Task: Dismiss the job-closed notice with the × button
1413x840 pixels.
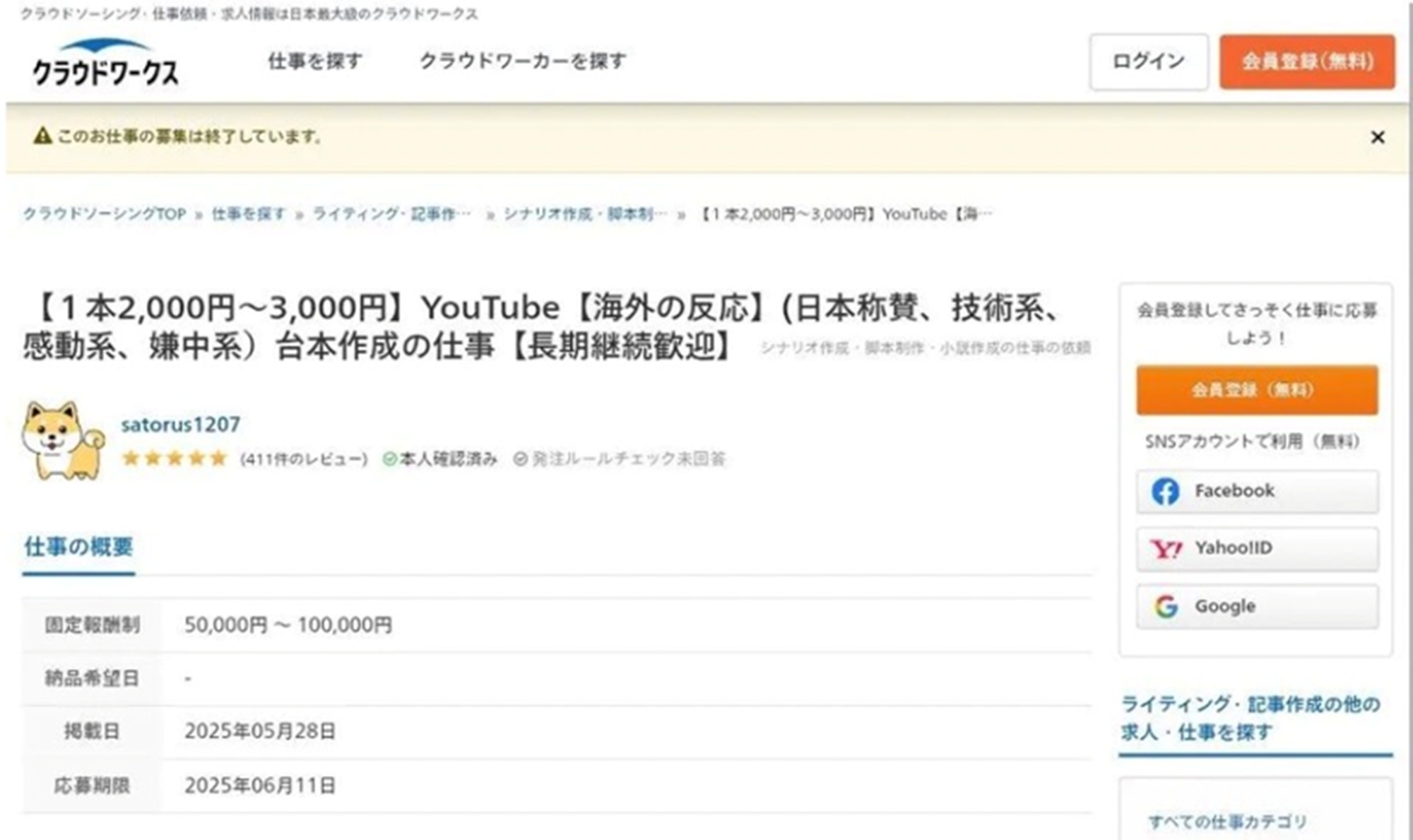Action: tap(1378, 138)
